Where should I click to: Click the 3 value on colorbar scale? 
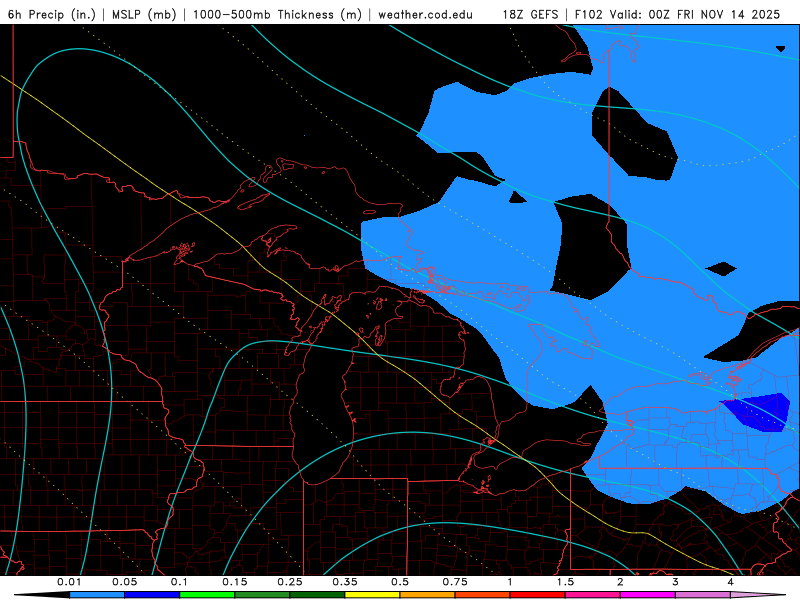[x=675, y=582]
